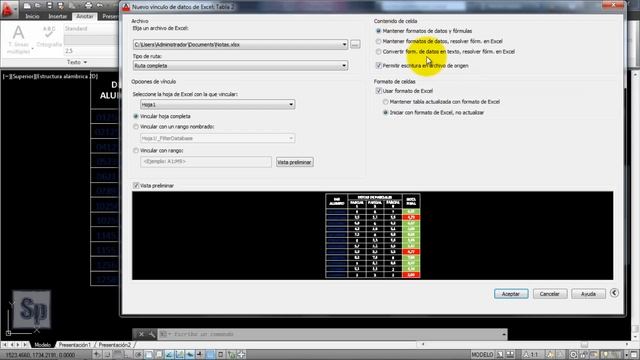Open the 2.5 text height dropdown

[x=91, y=51]
